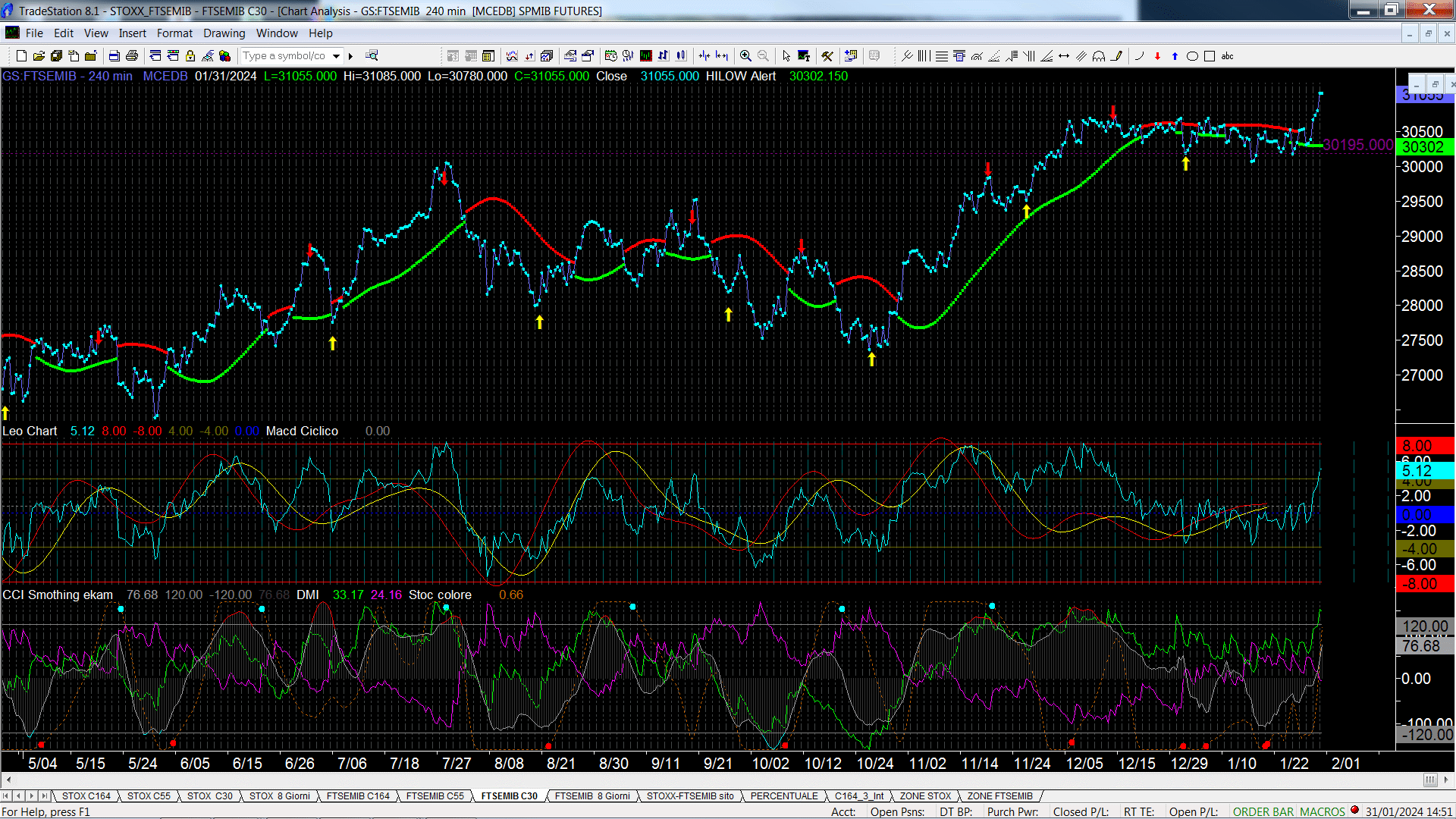This screenshot has width=1456, height=819.
Task: Select the vertical lines drawing tool
Action: point(924,56)
